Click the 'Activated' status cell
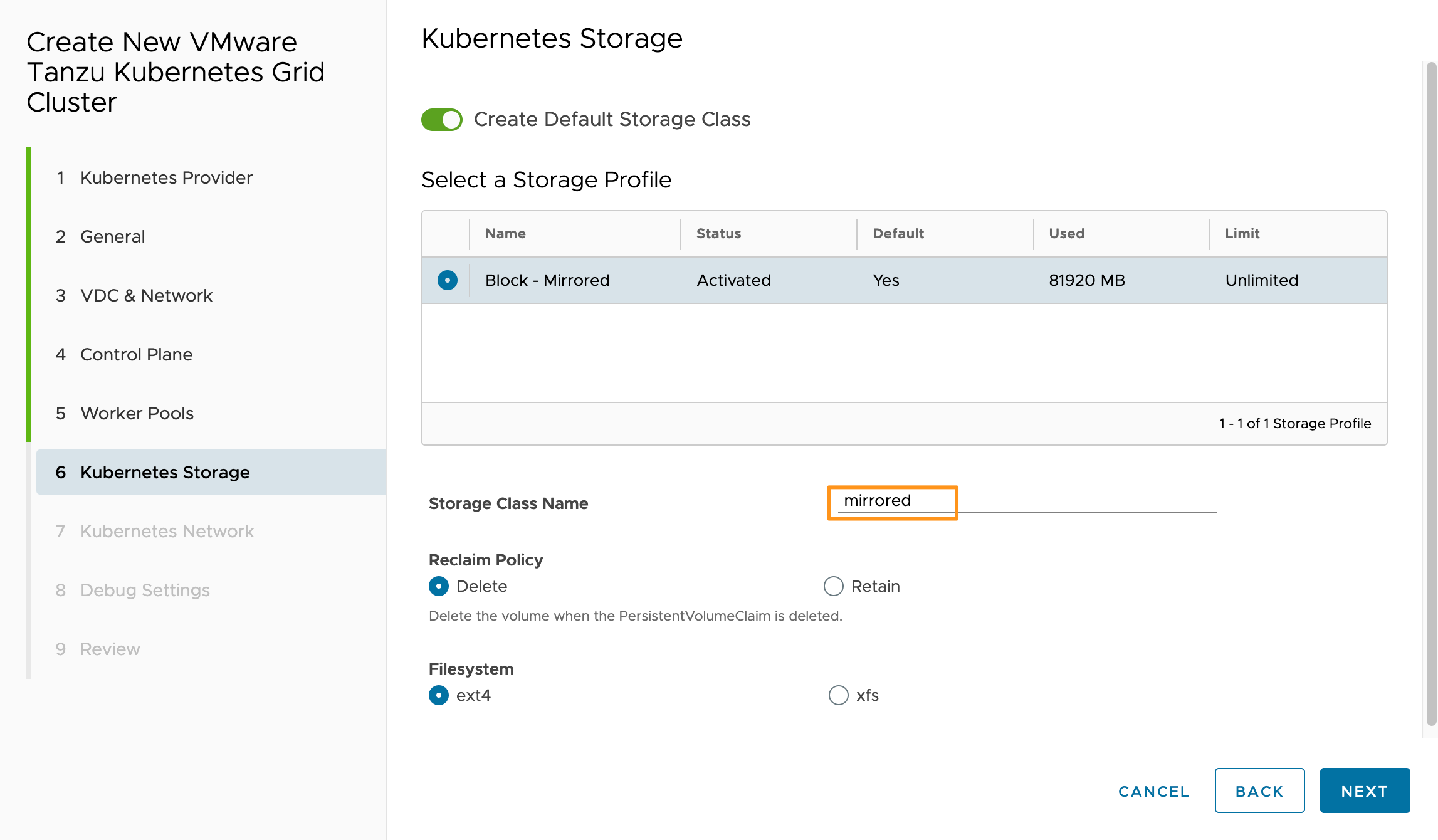The width and height of the screenshot is (1438, 840). click(734, 280)
